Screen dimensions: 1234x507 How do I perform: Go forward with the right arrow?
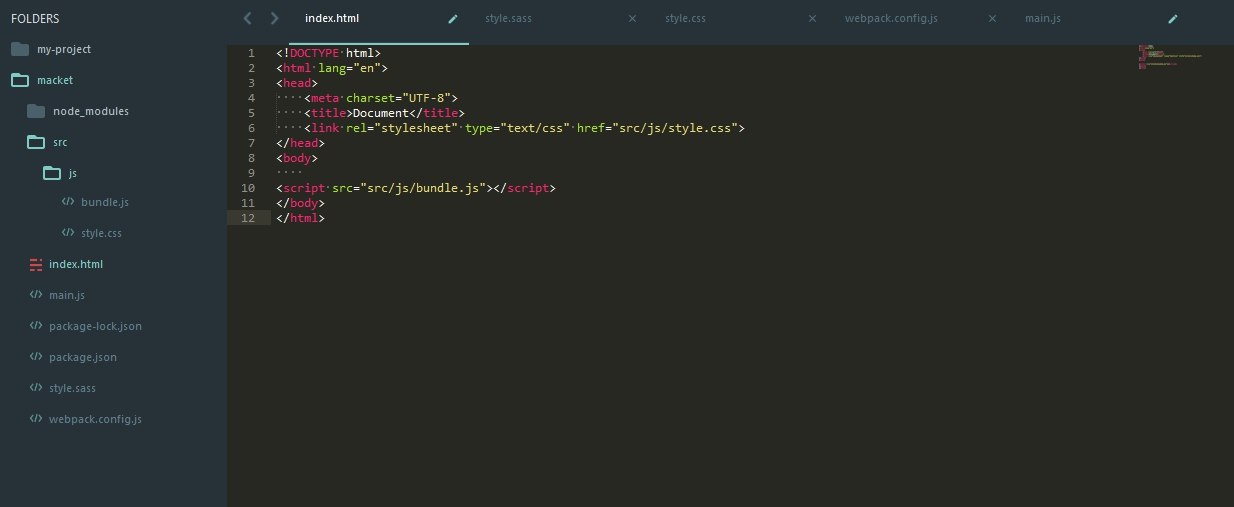coord(274,18)
